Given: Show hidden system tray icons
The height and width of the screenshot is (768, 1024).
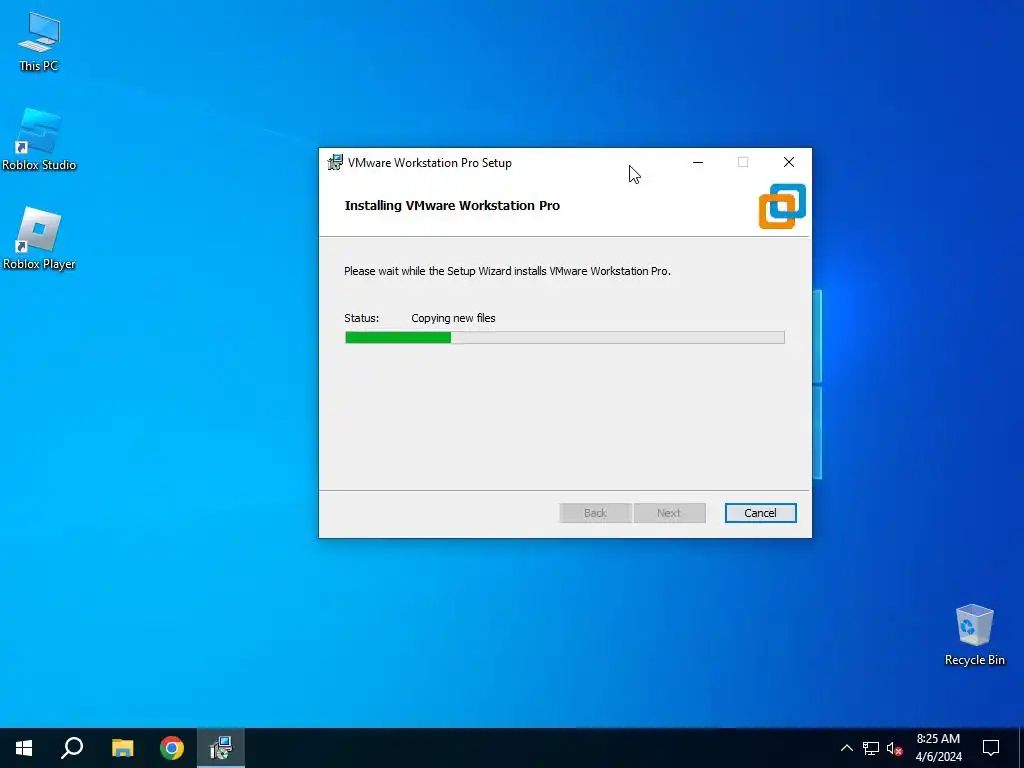Looking at the screenshot, I should (x=846, y=748).
